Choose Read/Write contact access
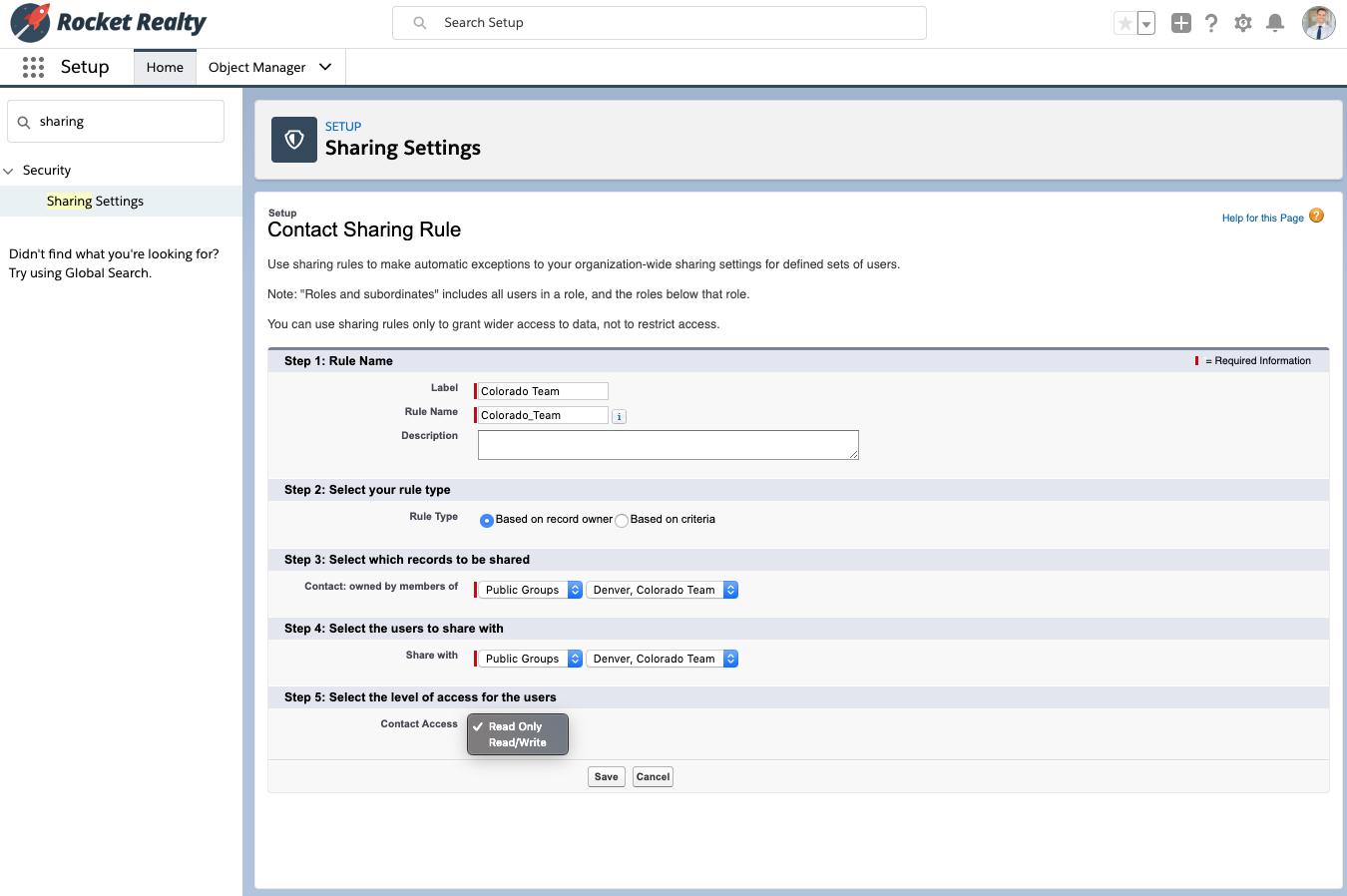The height and width of the screenshot is (896, 1347). 515,743
